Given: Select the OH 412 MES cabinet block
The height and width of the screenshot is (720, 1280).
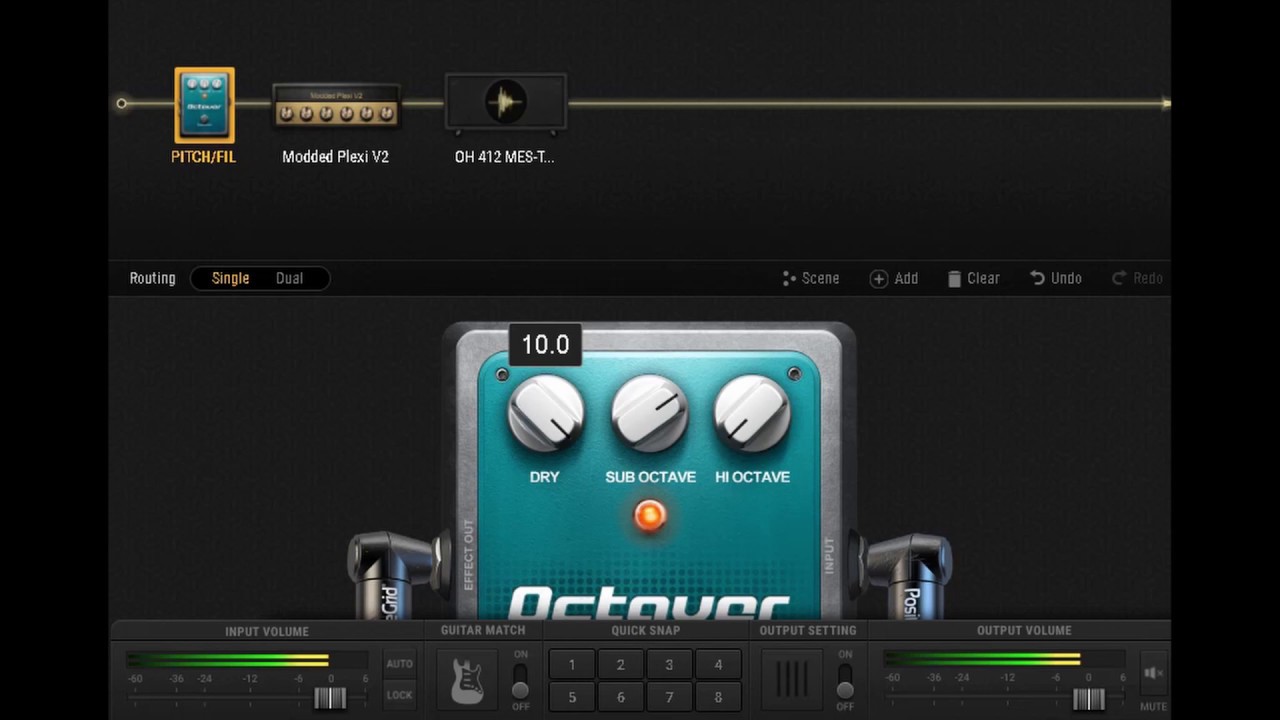Looking at the screenshot, I should [x=505, y=103].
